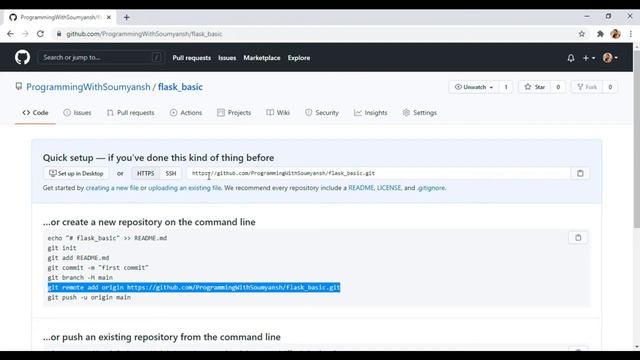640x360 pixels.
Task: Click the browser address bar
Action: 314,34
